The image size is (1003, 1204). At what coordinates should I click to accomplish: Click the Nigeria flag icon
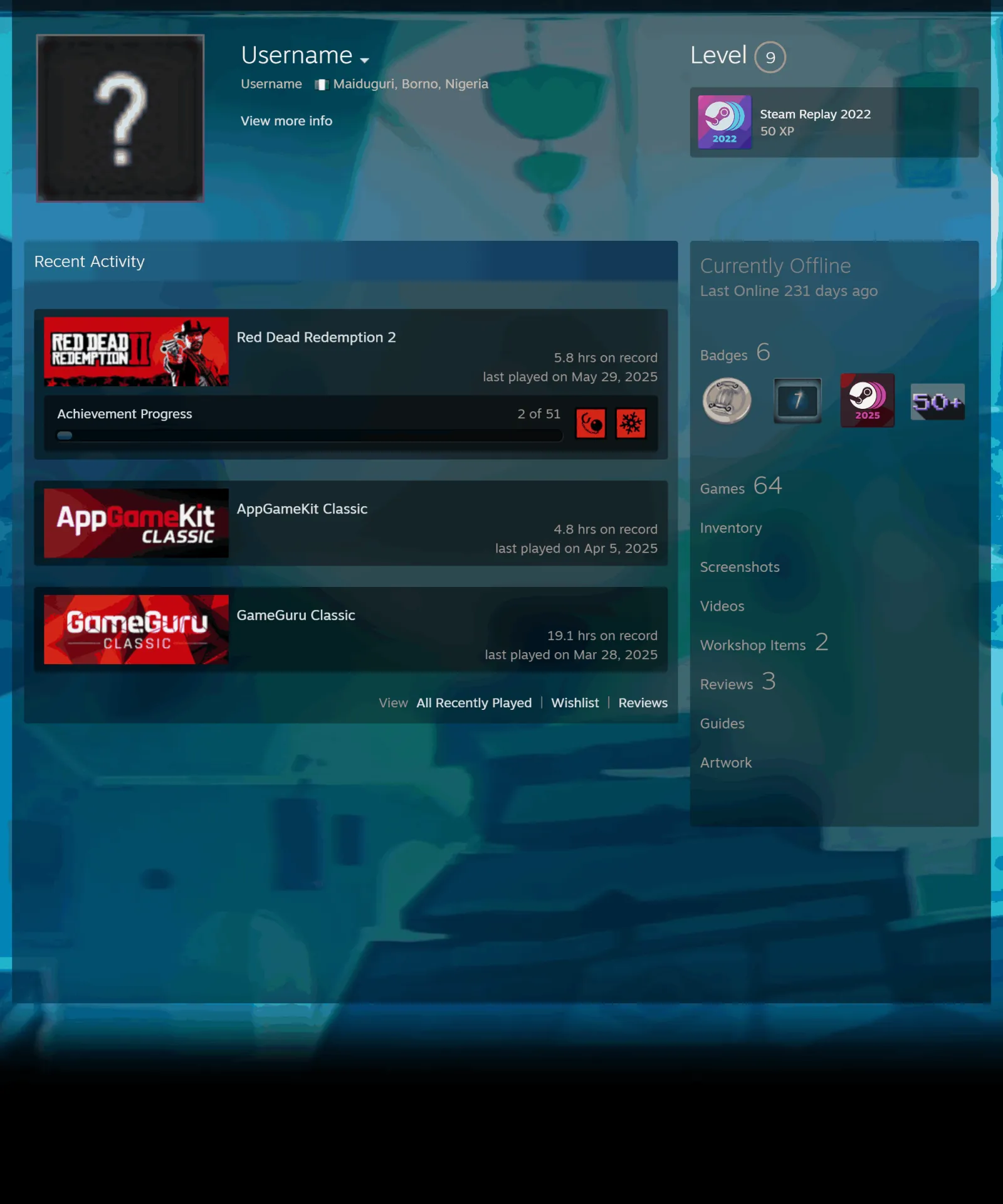[x=322, y=85]
